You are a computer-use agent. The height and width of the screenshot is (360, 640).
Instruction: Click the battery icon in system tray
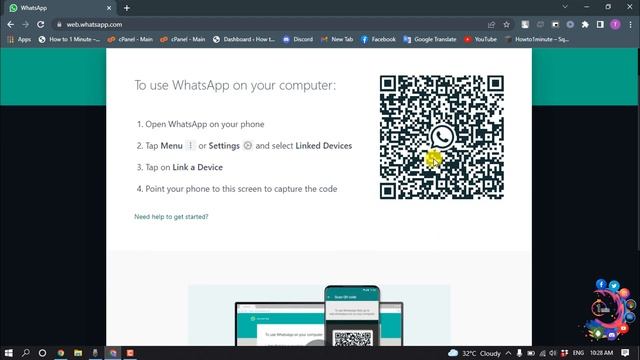click(531, 353)
